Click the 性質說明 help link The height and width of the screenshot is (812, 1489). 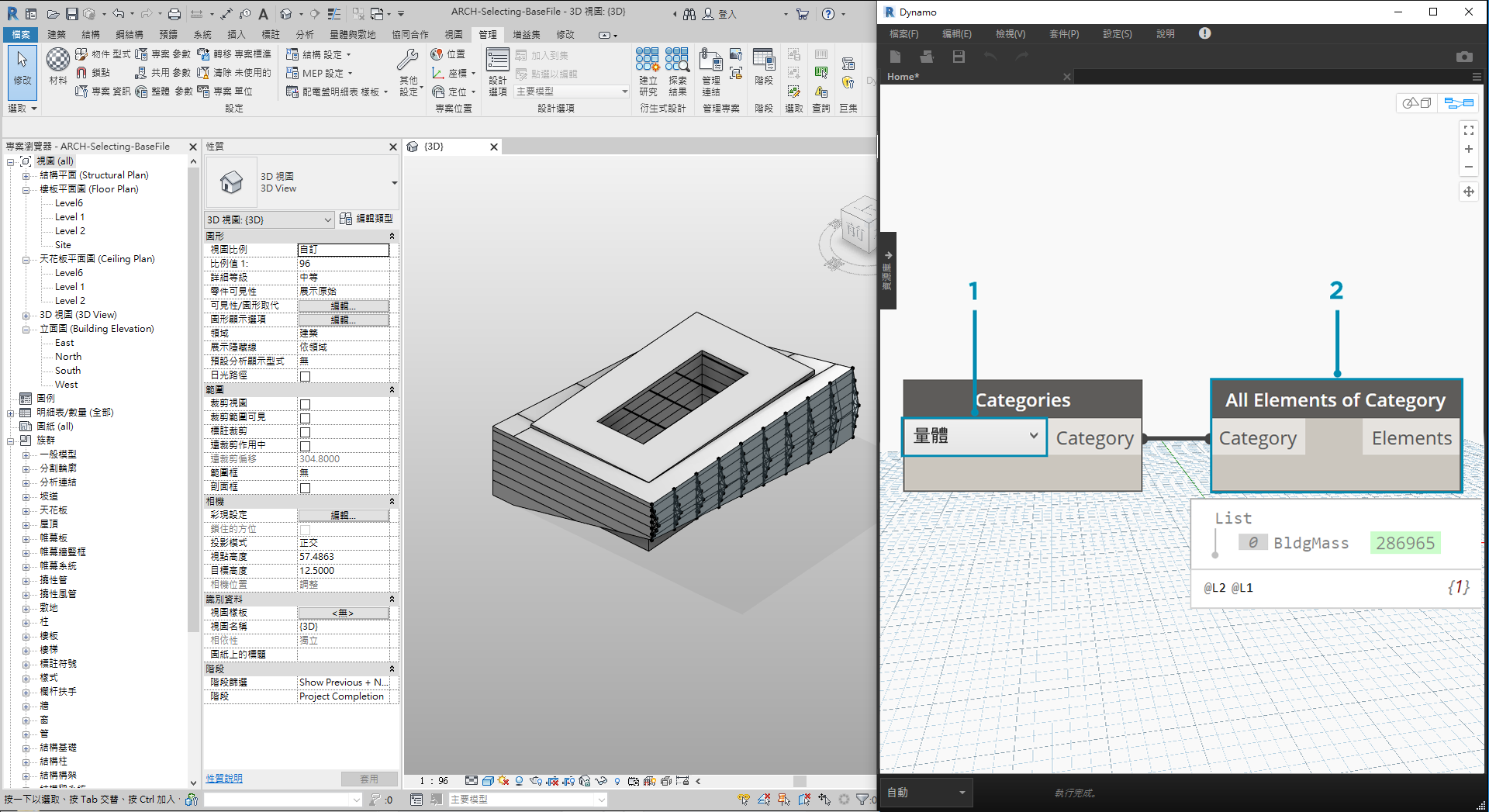(224, 778)
